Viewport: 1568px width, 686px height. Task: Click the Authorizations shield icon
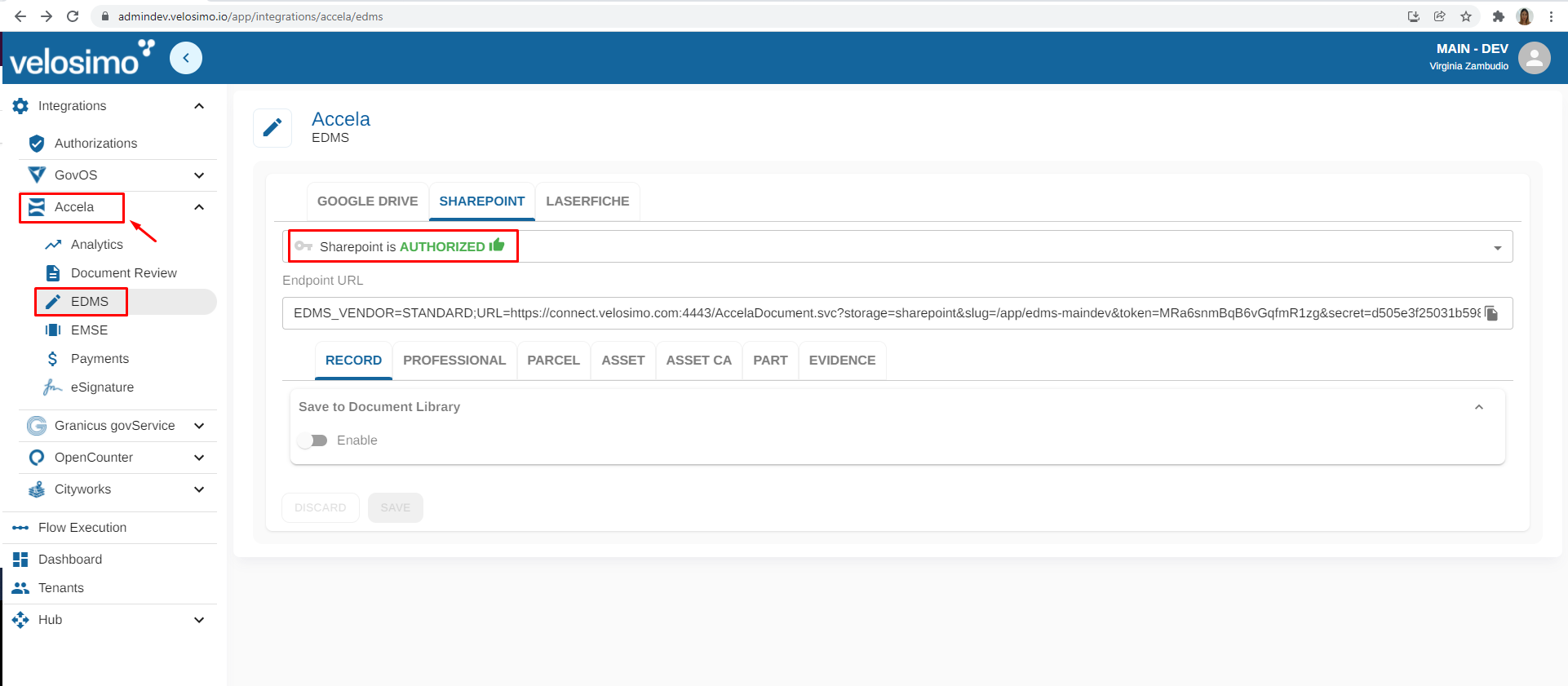37,144
